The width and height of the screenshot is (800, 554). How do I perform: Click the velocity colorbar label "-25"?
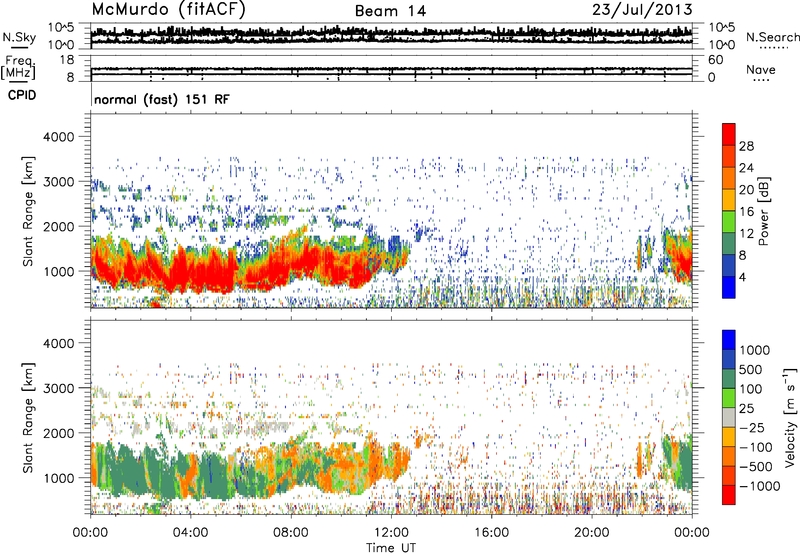pyautogui.click(x=752, y=428)
